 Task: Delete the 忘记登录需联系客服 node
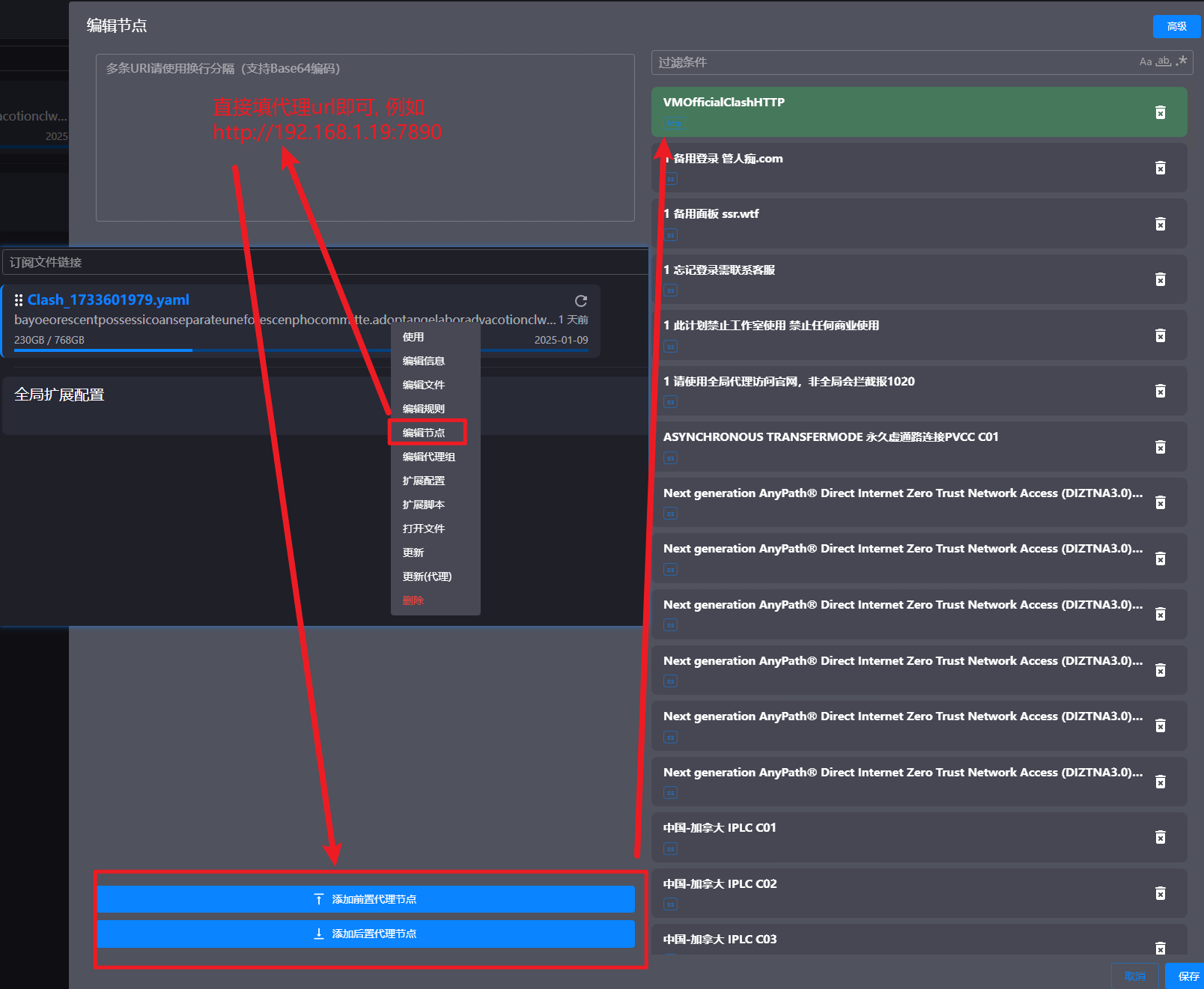(1160, 279)
